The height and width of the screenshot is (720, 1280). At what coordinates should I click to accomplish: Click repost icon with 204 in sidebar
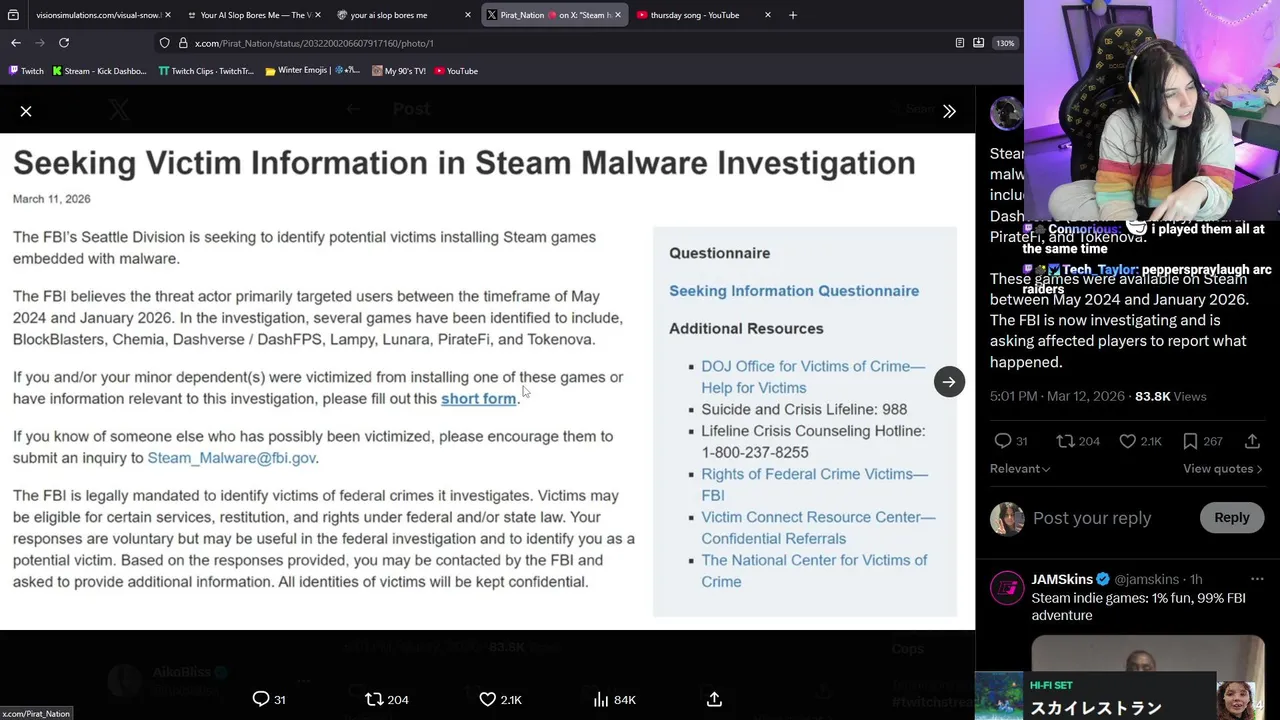1066,441
